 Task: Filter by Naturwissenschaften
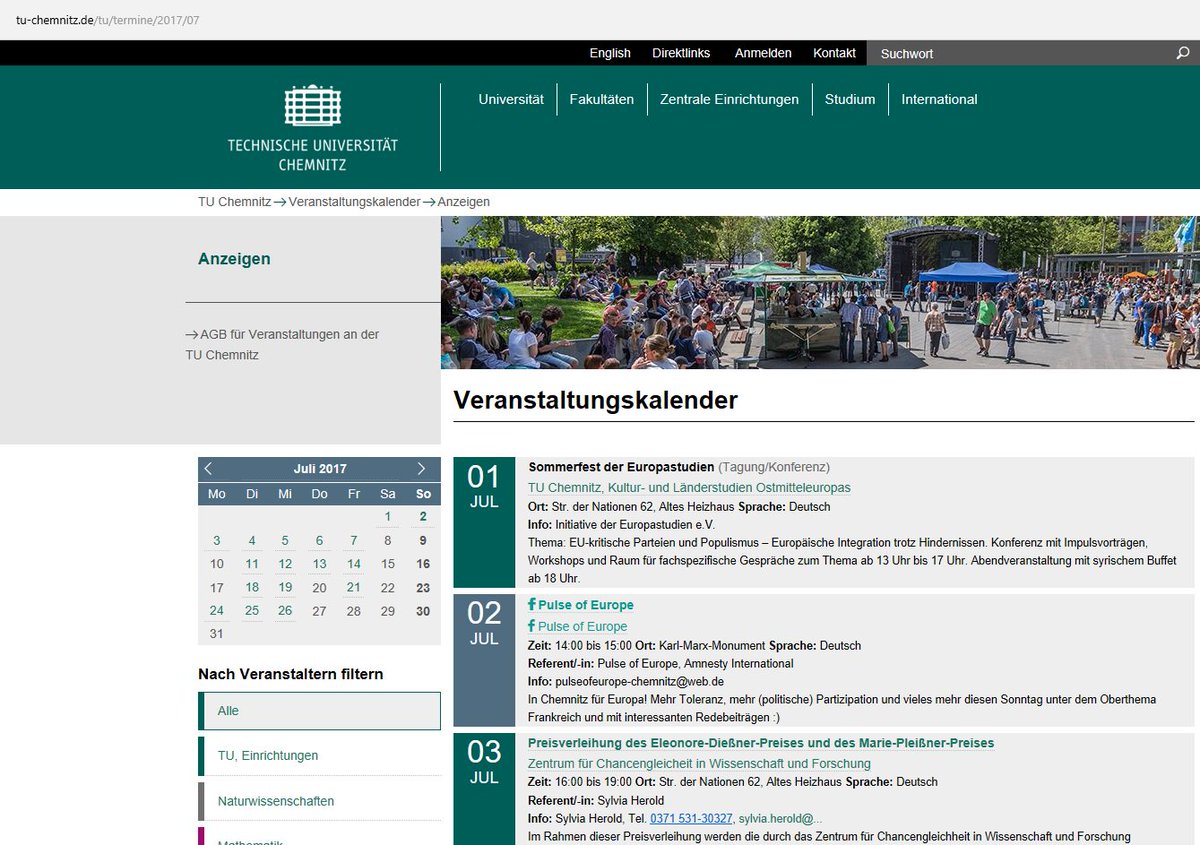point(319,801)
